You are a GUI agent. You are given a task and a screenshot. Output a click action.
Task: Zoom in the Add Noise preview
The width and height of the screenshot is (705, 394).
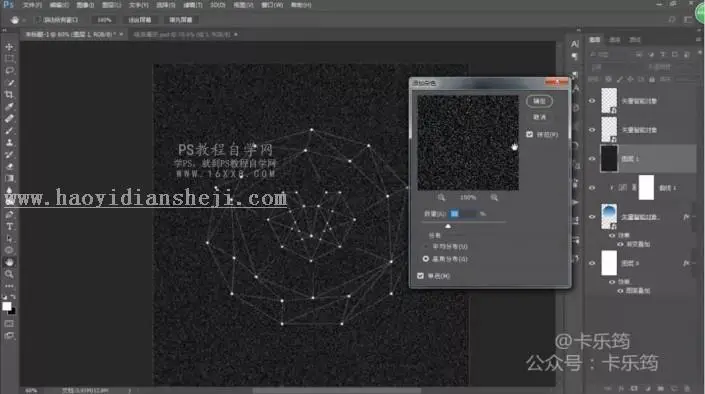tap(494, 197)
